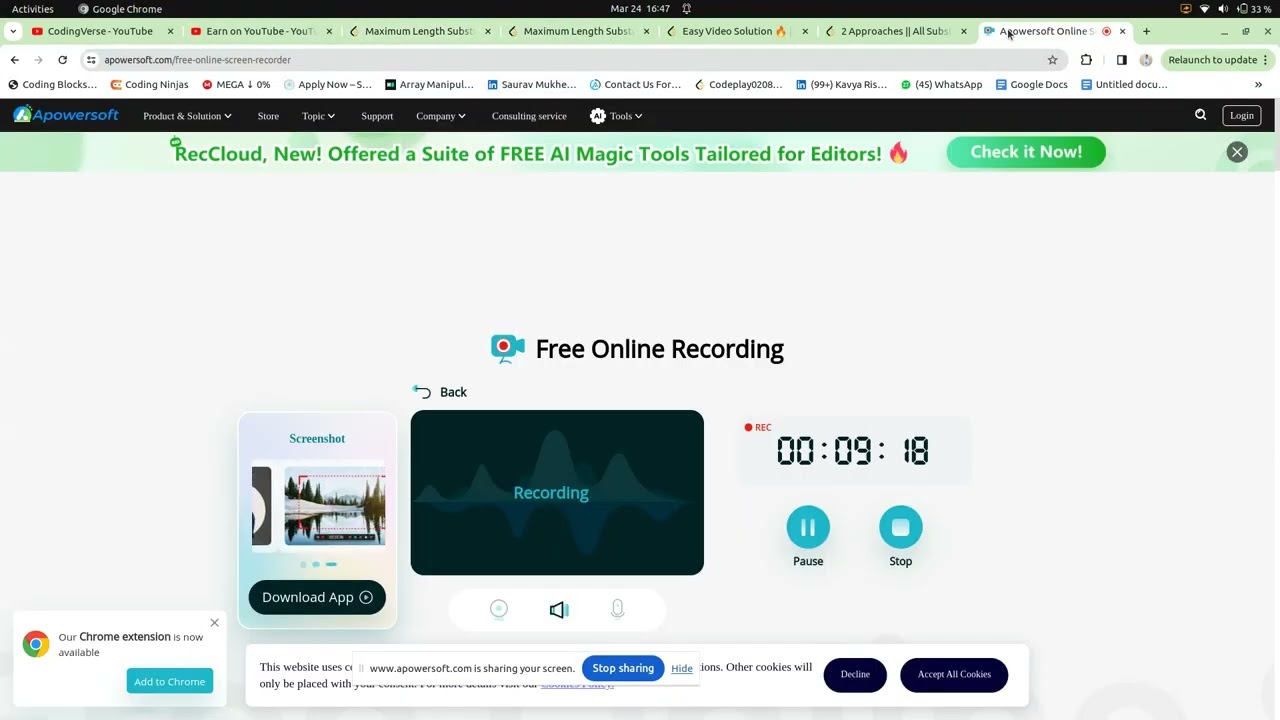
Task: Open Chrome profile avatar icon
Action: (1146, 60)
